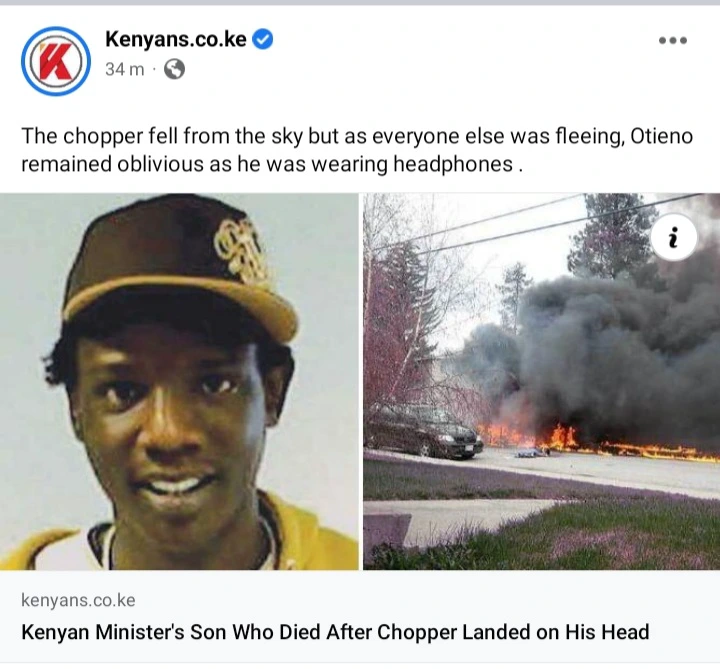Click the parked car in crash photo
This screenshot has height=669, width=720.
(x=422, y=432)
